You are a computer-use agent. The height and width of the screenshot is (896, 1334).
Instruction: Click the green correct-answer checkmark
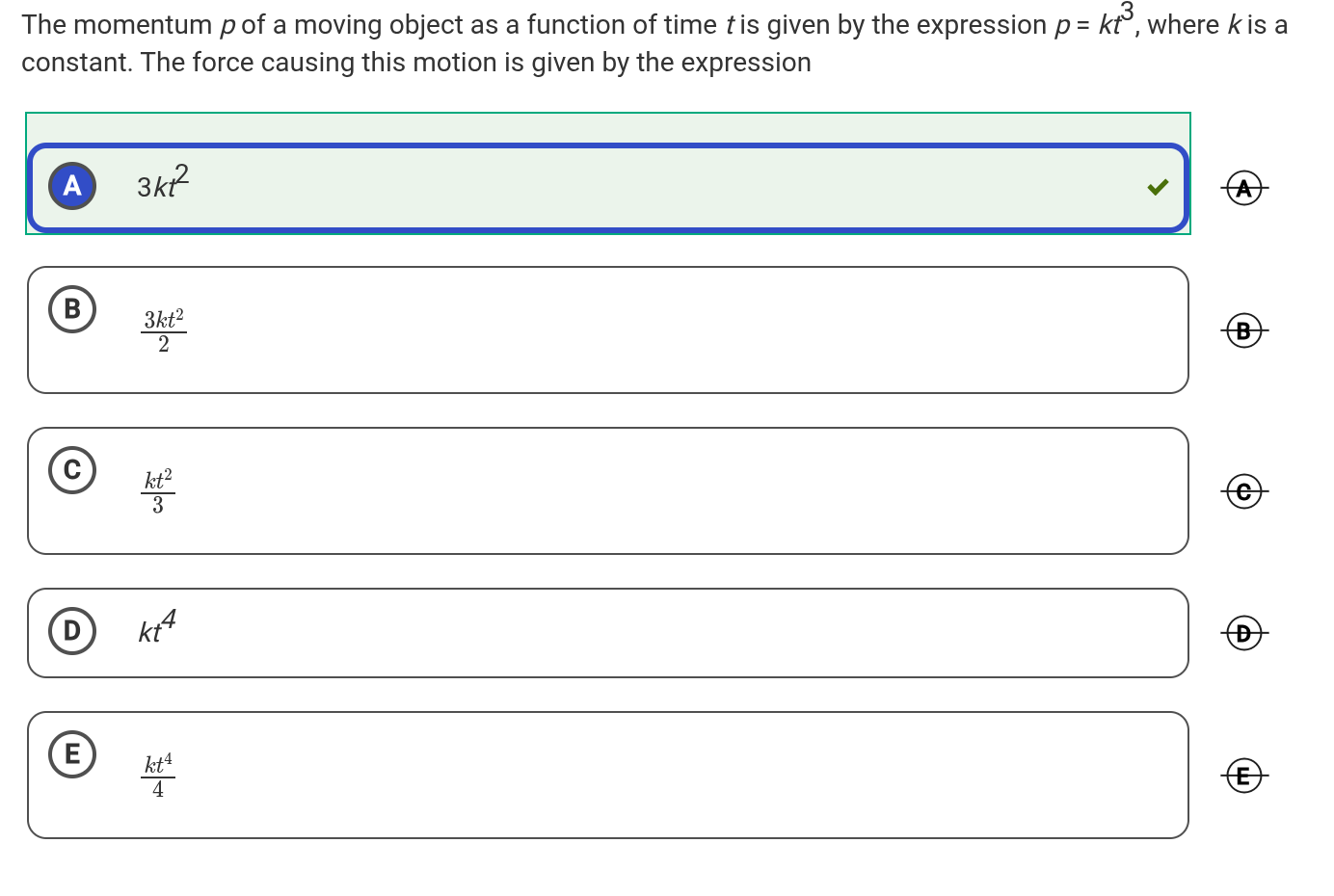point(1158,187)
